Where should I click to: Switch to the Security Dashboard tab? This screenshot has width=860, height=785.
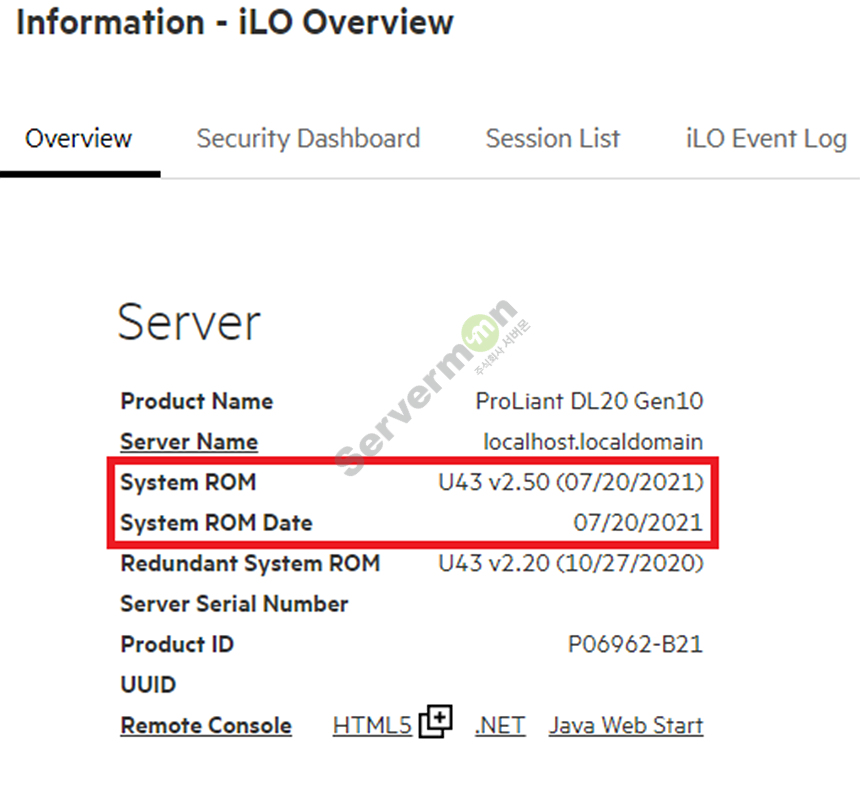point(308,139)
